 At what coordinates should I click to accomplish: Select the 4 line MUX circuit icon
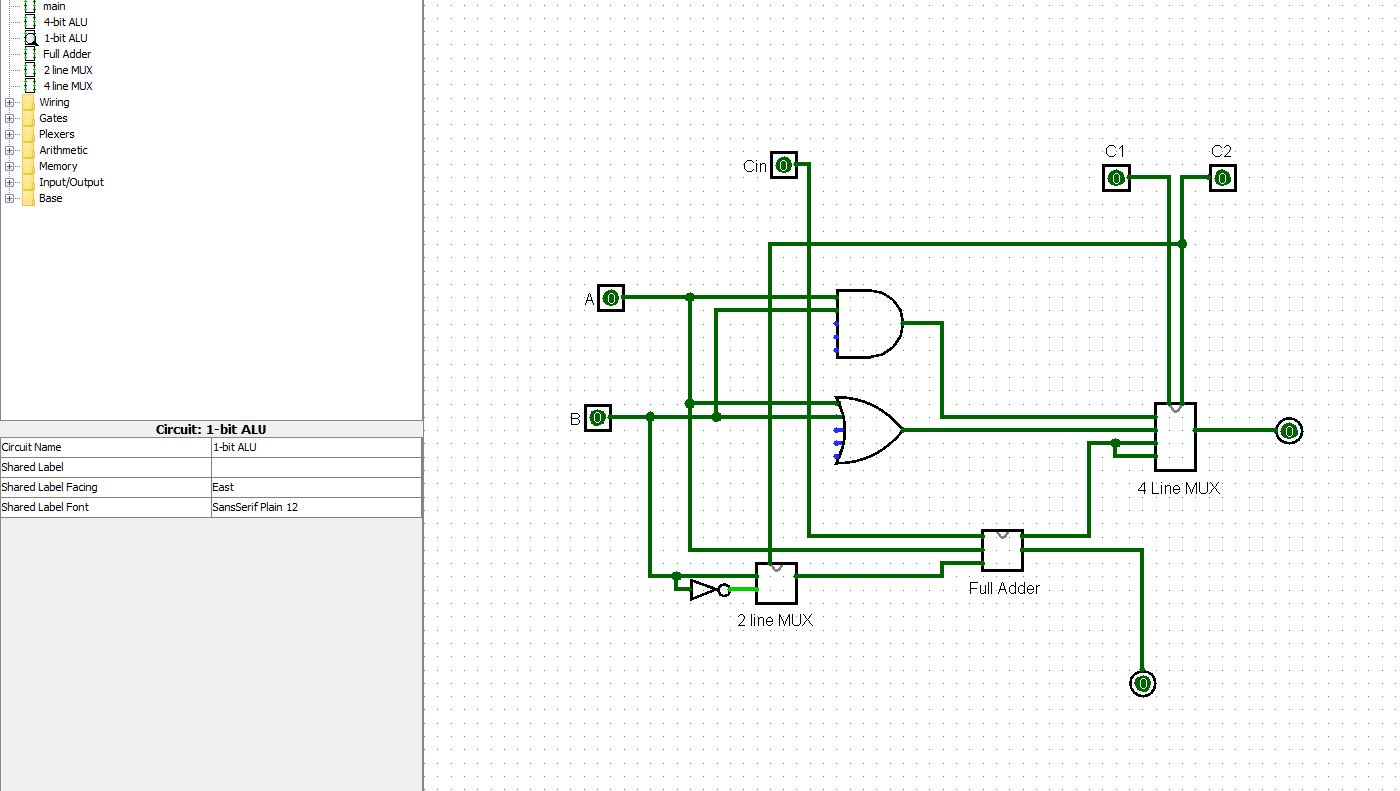31,86
